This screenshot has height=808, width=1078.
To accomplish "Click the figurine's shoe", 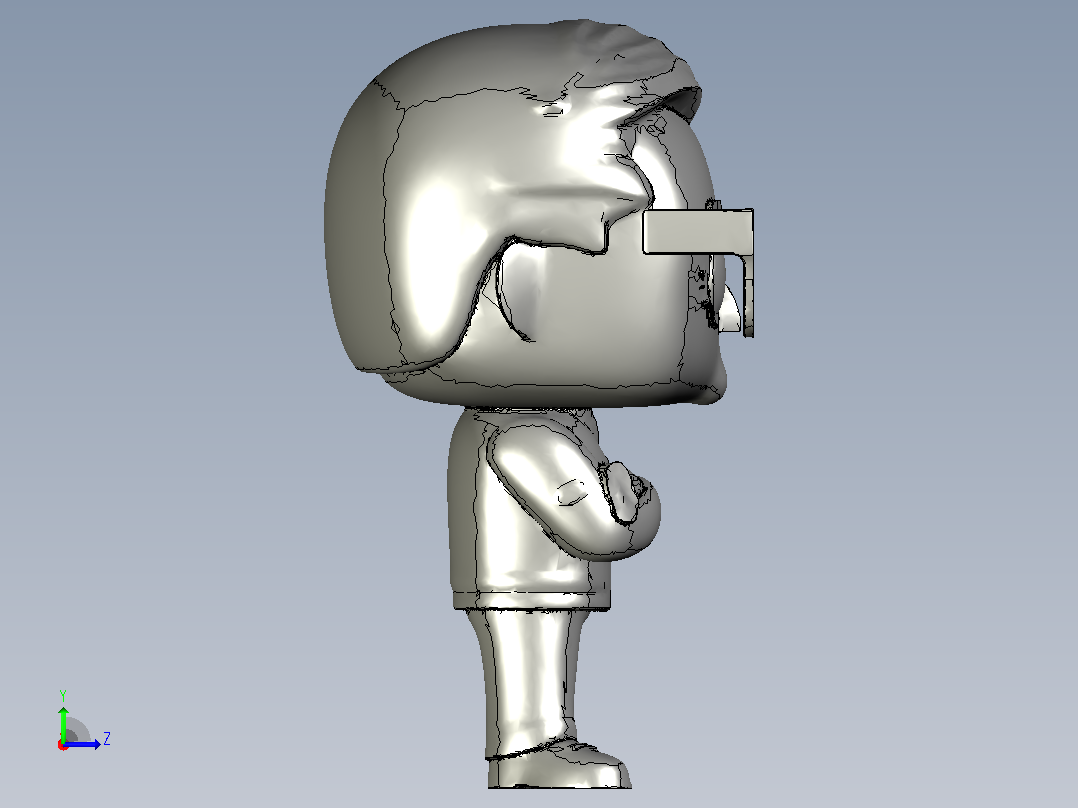I will click(x=558, y=765).
